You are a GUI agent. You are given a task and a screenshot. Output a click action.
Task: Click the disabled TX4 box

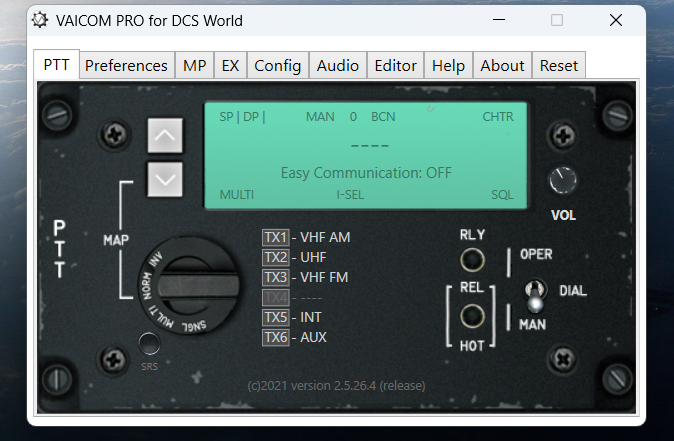(276, 297)
